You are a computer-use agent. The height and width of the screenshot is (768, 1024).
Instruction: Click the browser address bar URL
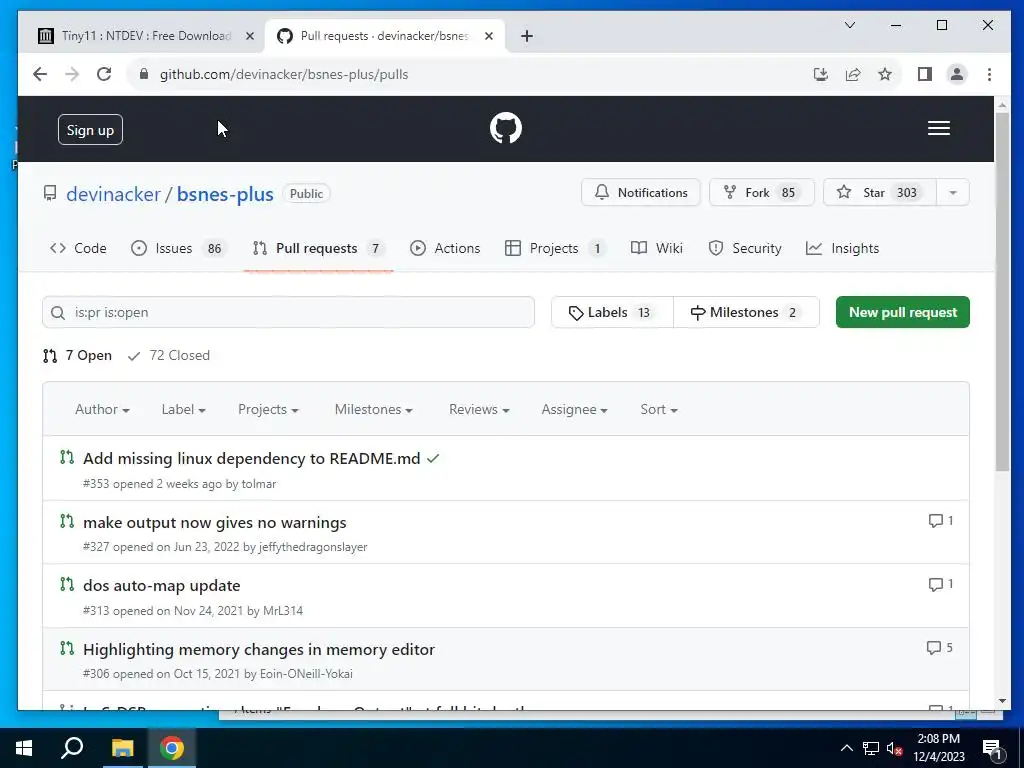tap(284, 74)
